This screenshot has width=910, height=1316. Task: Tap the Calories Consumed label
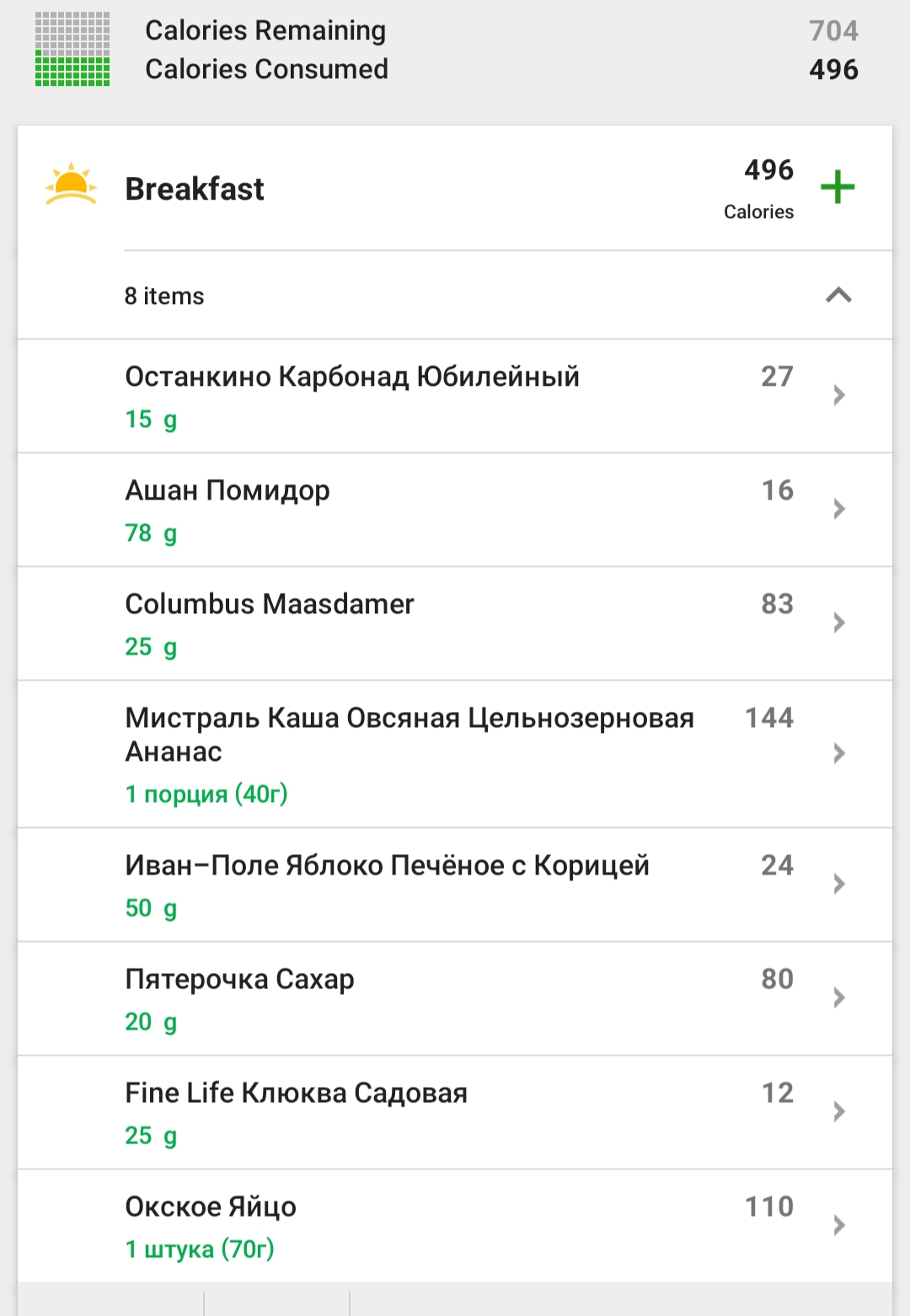(x=266, y=69)
